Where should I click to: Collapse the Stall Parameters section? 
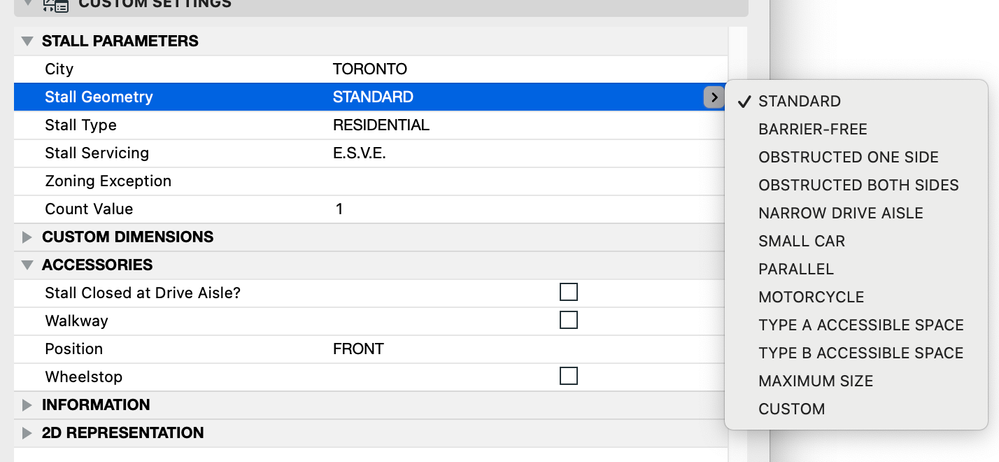(x=27, y=41)
